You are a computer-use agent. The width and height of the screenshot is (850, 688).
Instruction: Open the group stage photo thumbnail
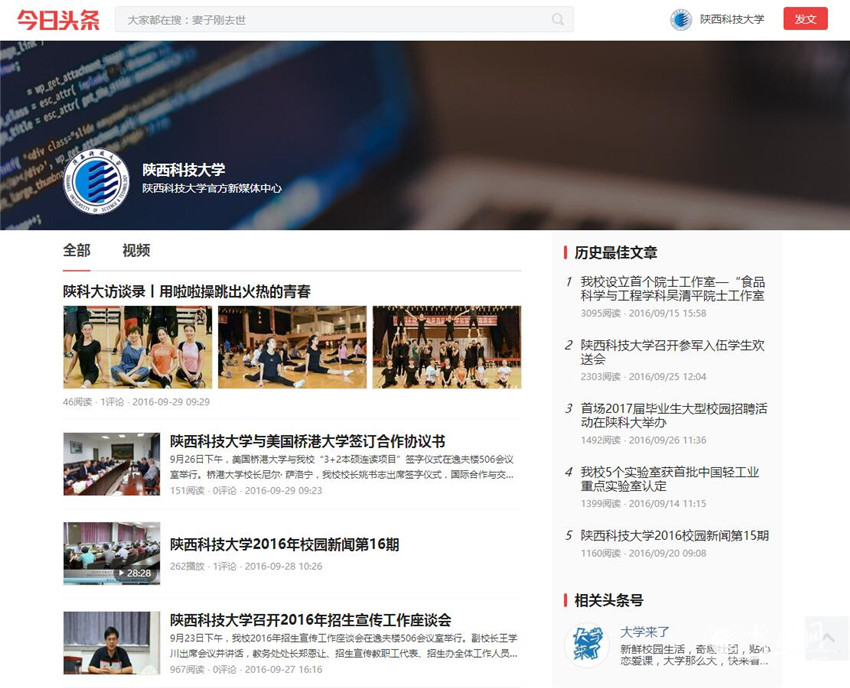tap(446, 347)
